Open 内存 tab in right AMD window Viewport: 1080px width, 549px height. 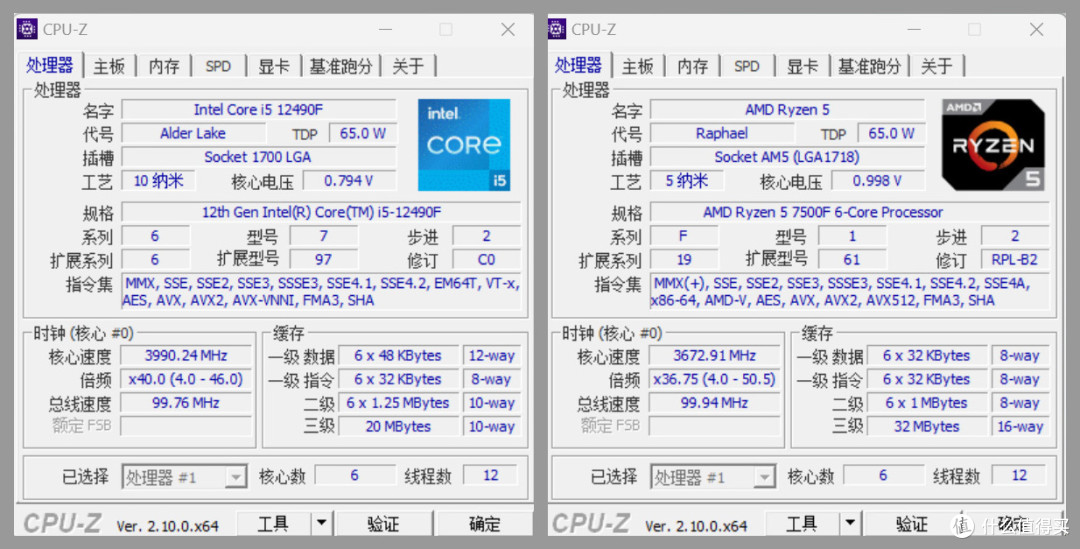point(692,66)
